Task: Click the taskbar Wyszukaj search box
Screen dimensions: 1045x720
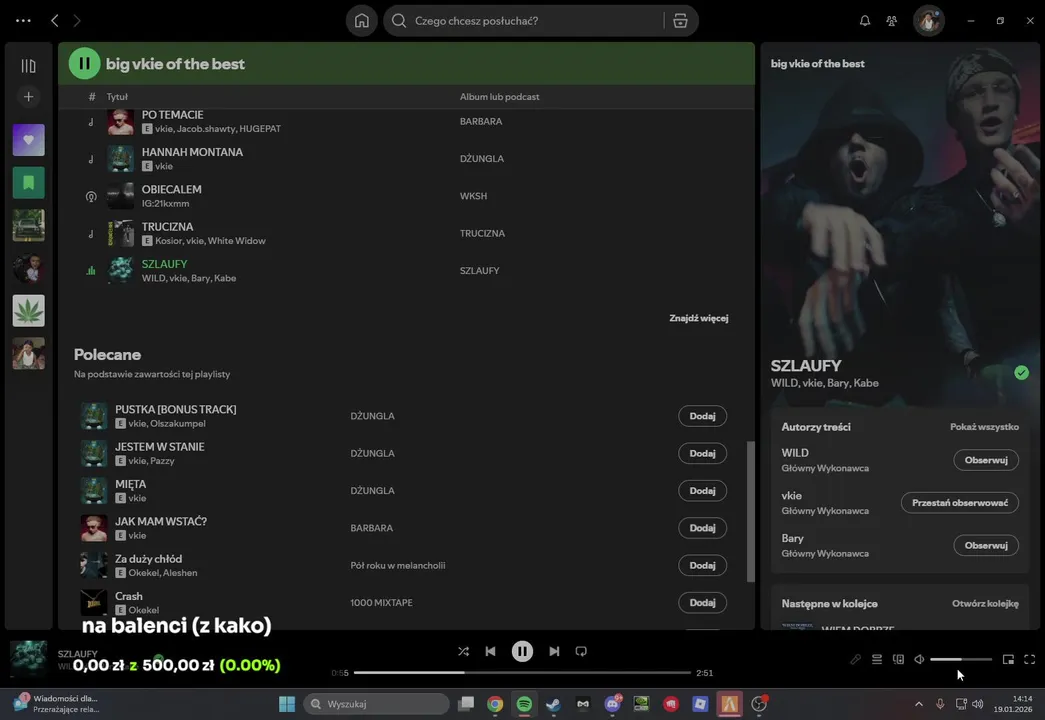Action: [377, 704]
